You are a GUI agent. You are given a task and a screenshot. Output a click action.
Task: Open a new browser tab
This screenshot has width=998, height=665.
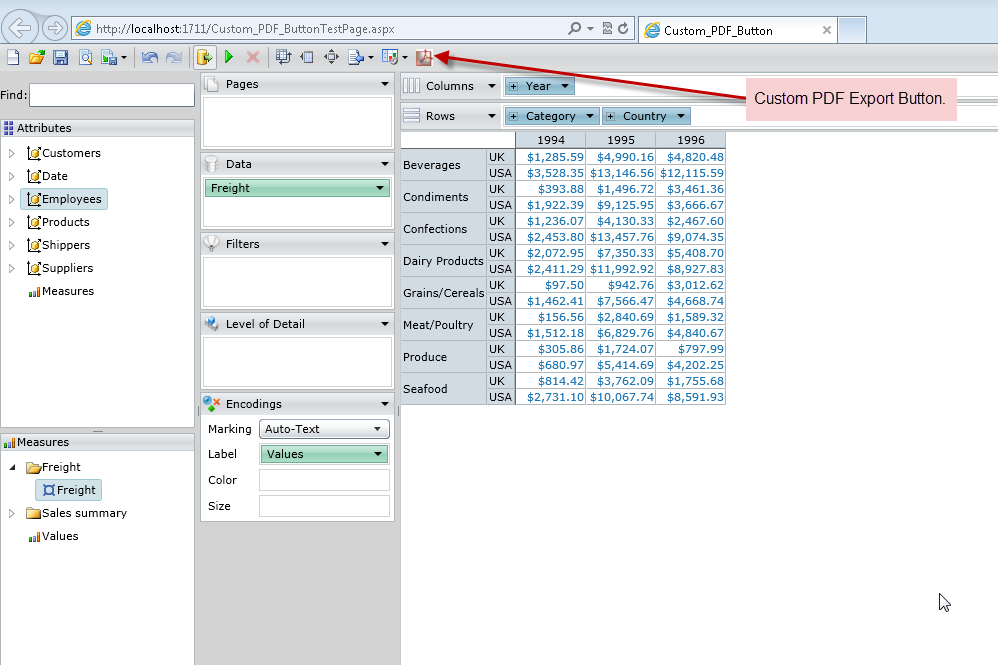coord(852,30)
